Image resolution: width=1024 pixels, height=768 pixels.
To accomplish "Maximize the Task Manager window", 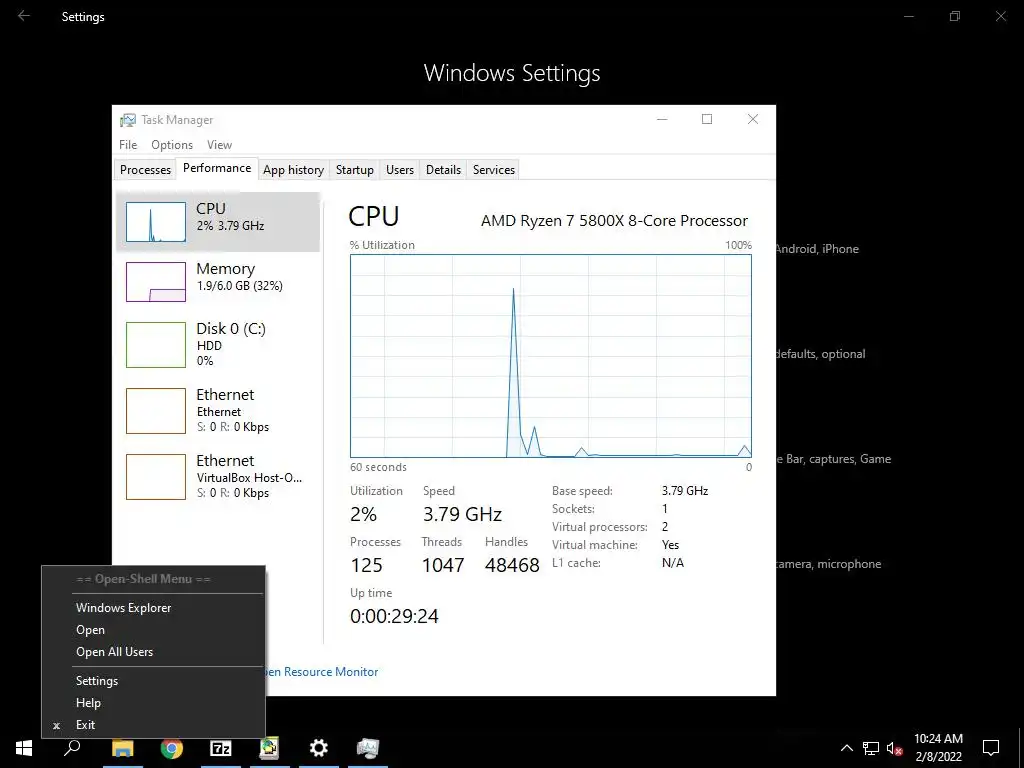I will 707,120.
